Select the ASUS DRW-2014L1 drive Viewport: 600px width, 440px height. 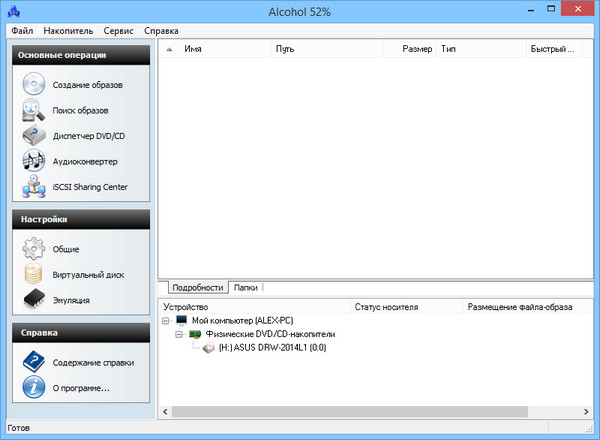coord(272,348)
